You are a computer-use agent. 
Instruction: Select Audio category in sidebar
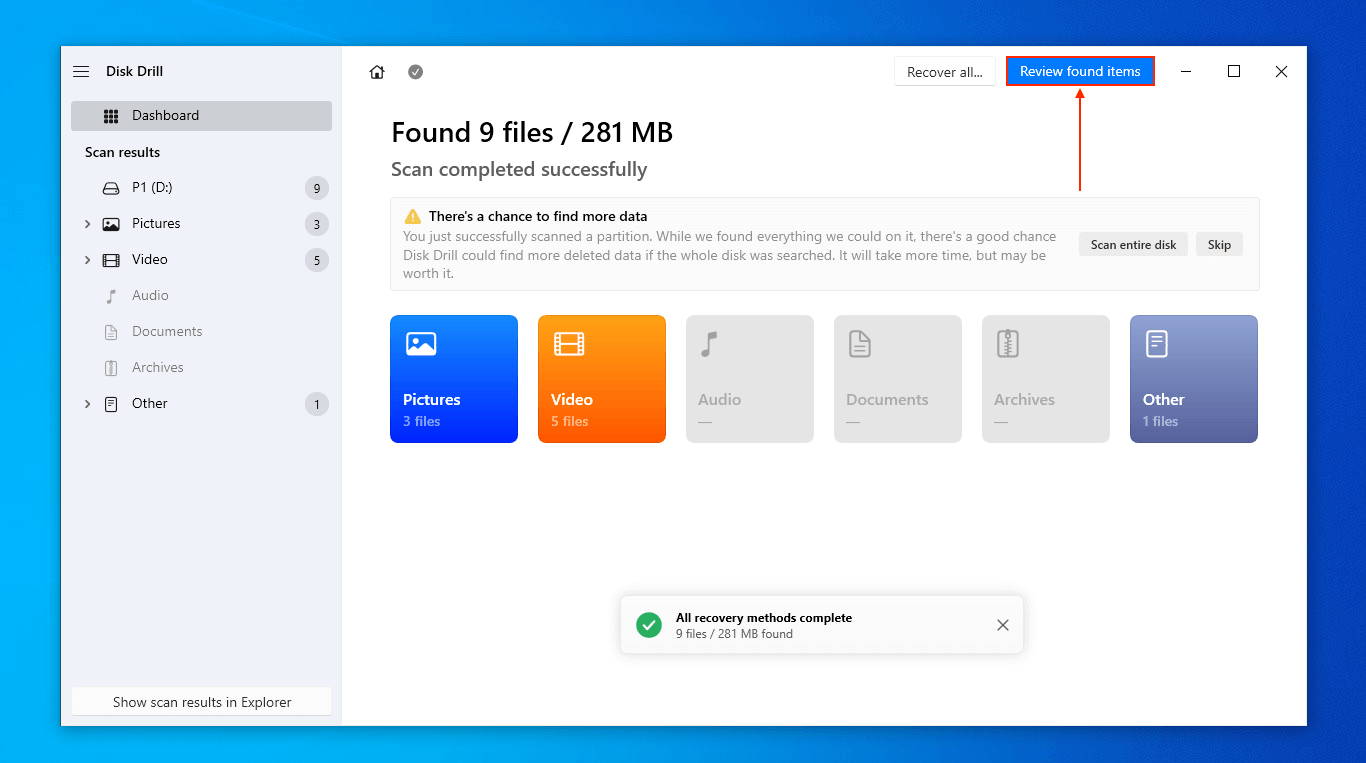(201, 296)
